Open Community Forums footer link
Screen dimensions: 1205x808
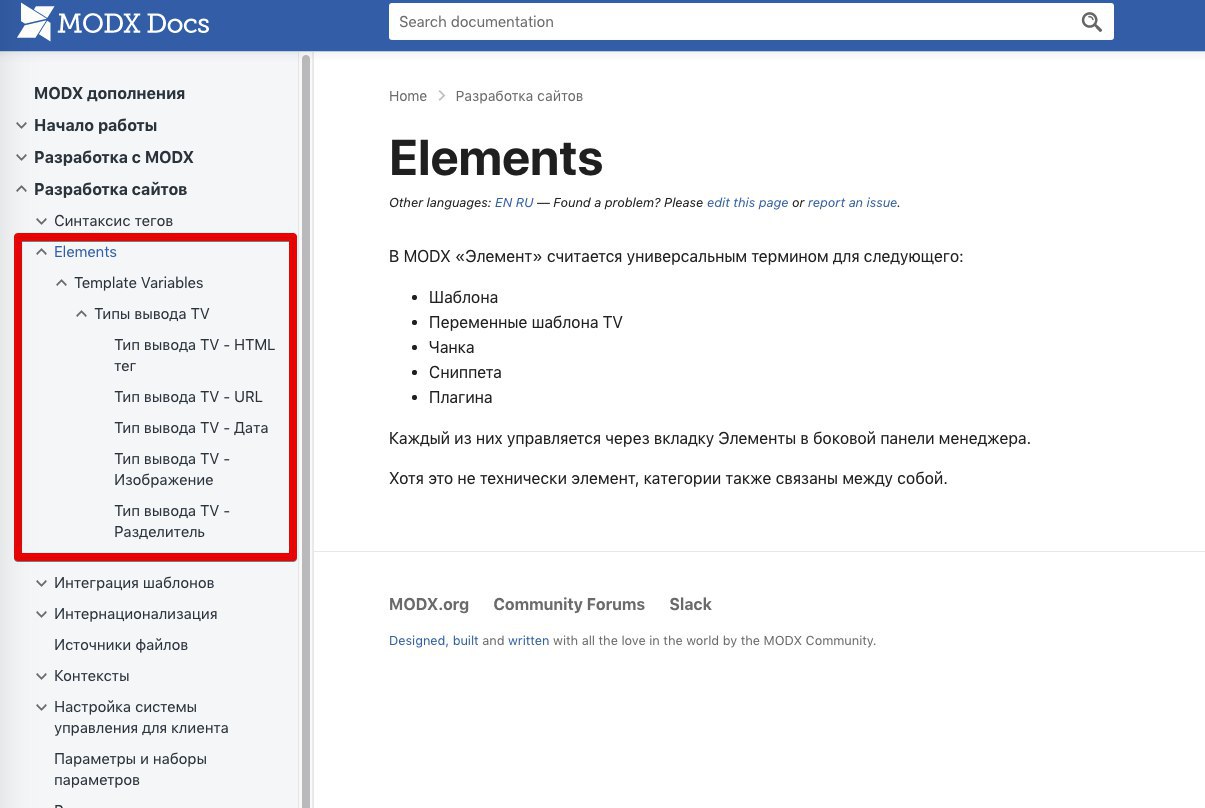click(x=569, y=604)
